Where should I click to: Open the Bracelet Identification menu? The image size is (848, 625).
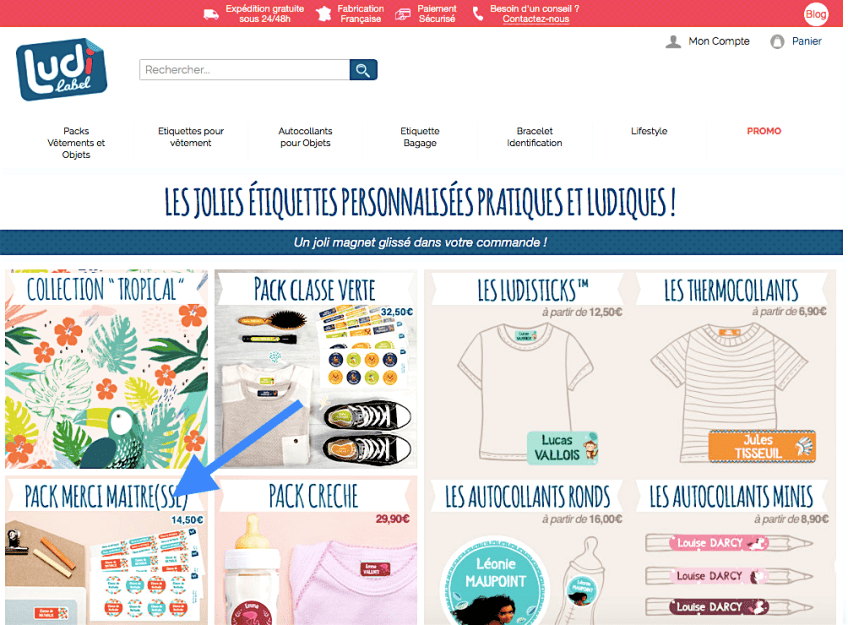click(534, 137)
